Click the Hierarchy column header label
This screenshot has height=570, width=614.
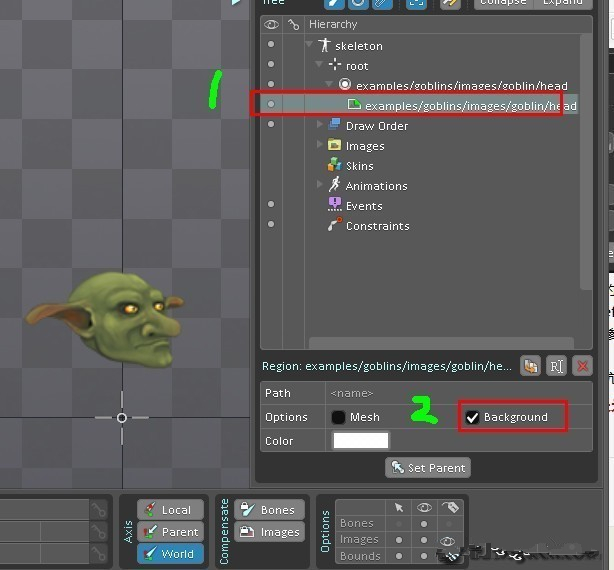tap(333, 24)
